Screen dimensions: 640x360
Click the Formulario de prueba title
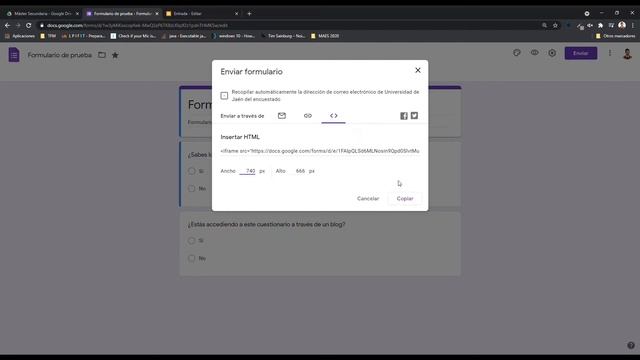pos(60,55)
